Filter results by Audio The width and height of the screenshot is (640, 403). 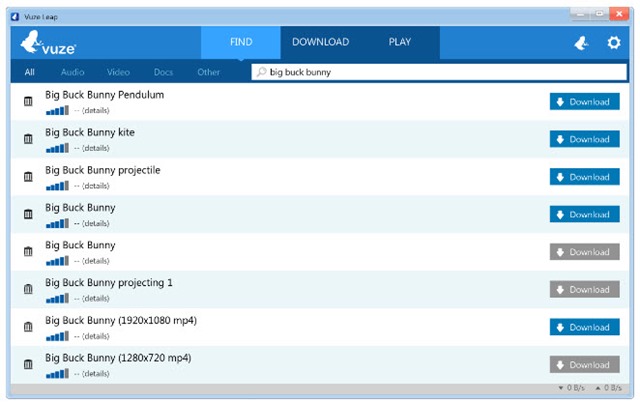point(72,72)
